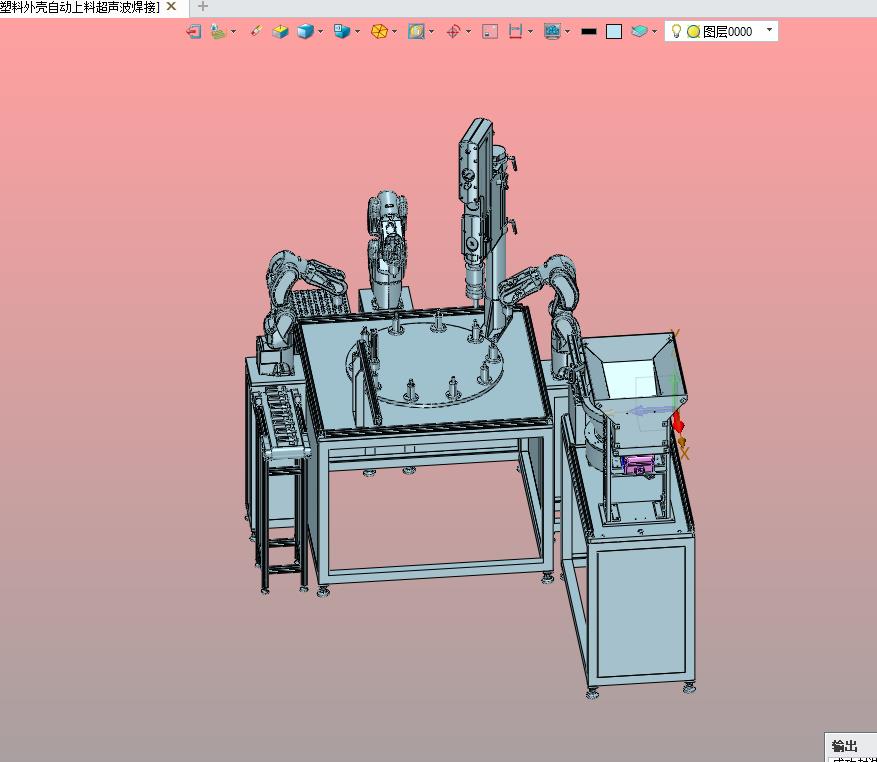Click the orange wireframe polyhedron icon

click(379, 31)
